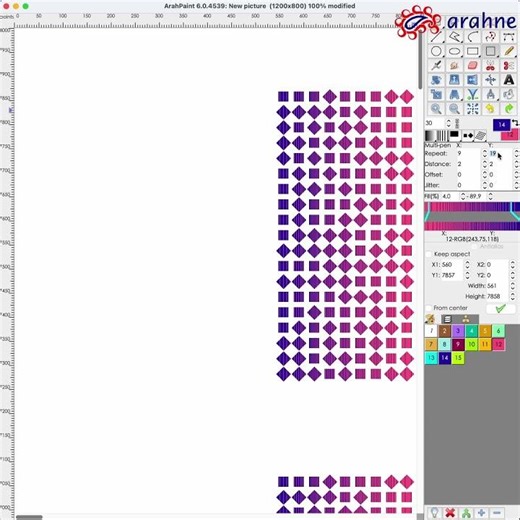Image resolution: width=520 pixels, height=520 pixels.
Task: Add a color with the blue plus button
Action: point(481,513)
